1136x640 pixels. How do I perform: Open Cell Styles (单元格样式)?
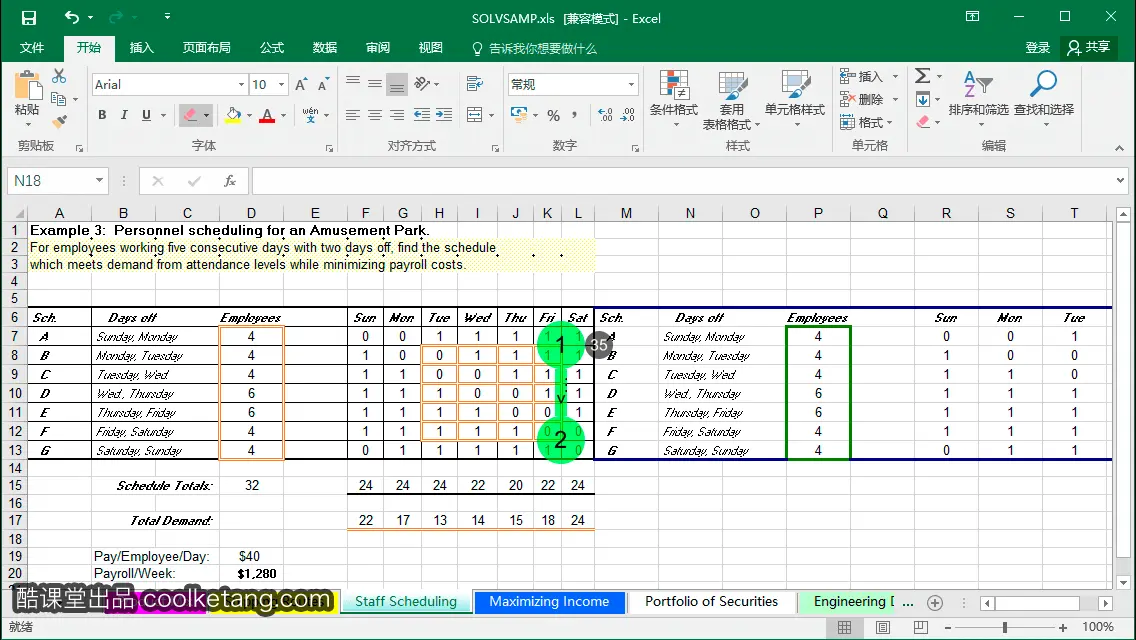pyautogui.click(x=795, y=100)
